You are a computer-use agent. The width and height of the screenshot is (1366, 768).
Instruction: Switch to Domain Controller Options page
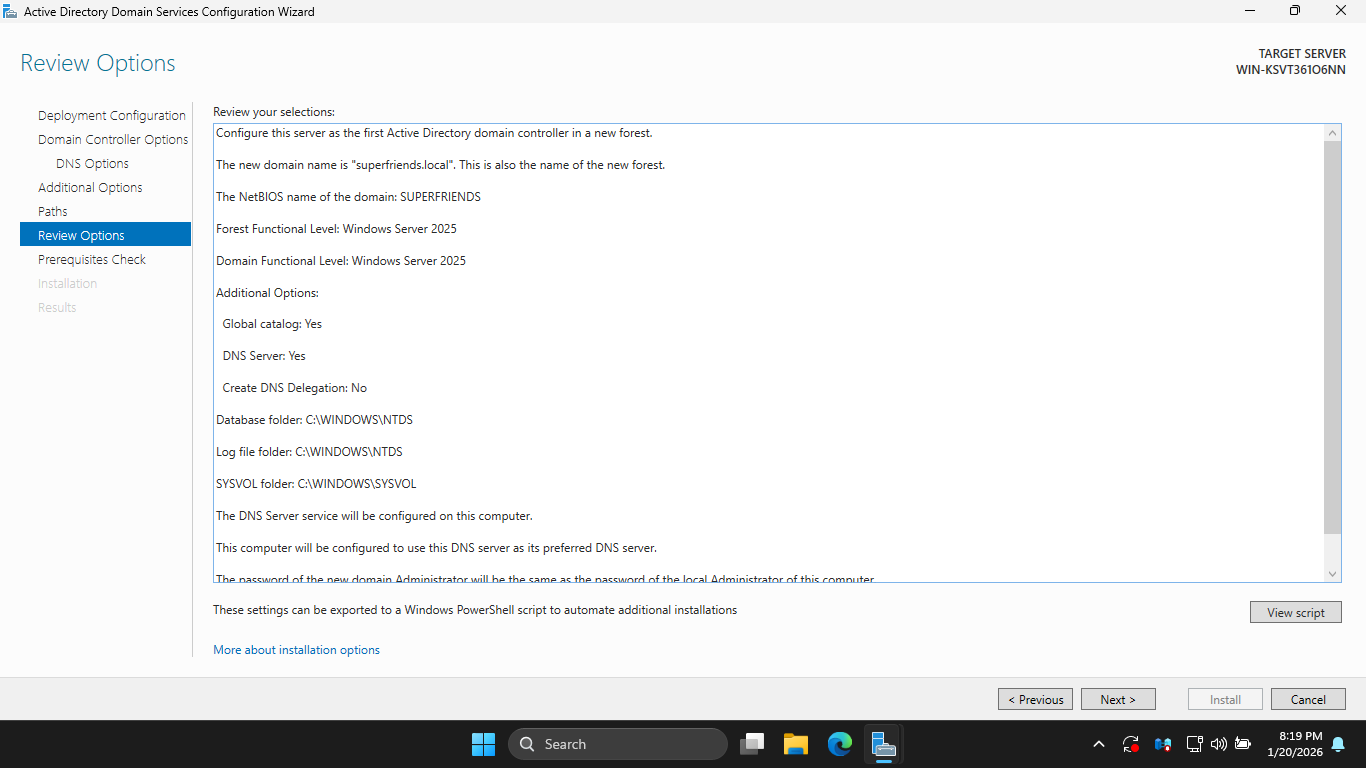(113, 140)
